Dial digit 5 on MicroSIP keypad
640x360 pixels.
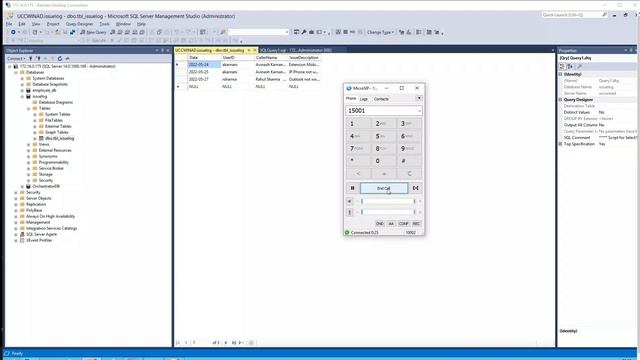[x=383, y=136]
